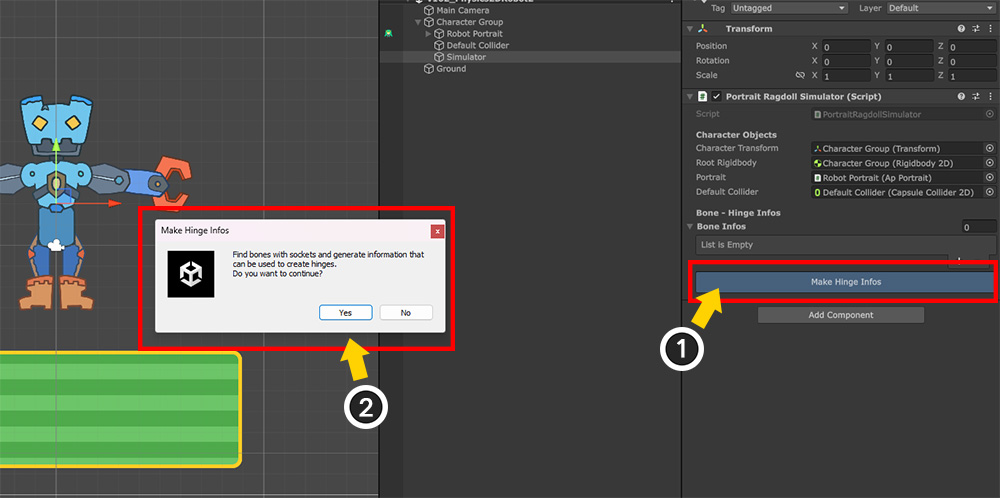
Task: Select Ground object in the hierarchy
Action: (450, 69)
